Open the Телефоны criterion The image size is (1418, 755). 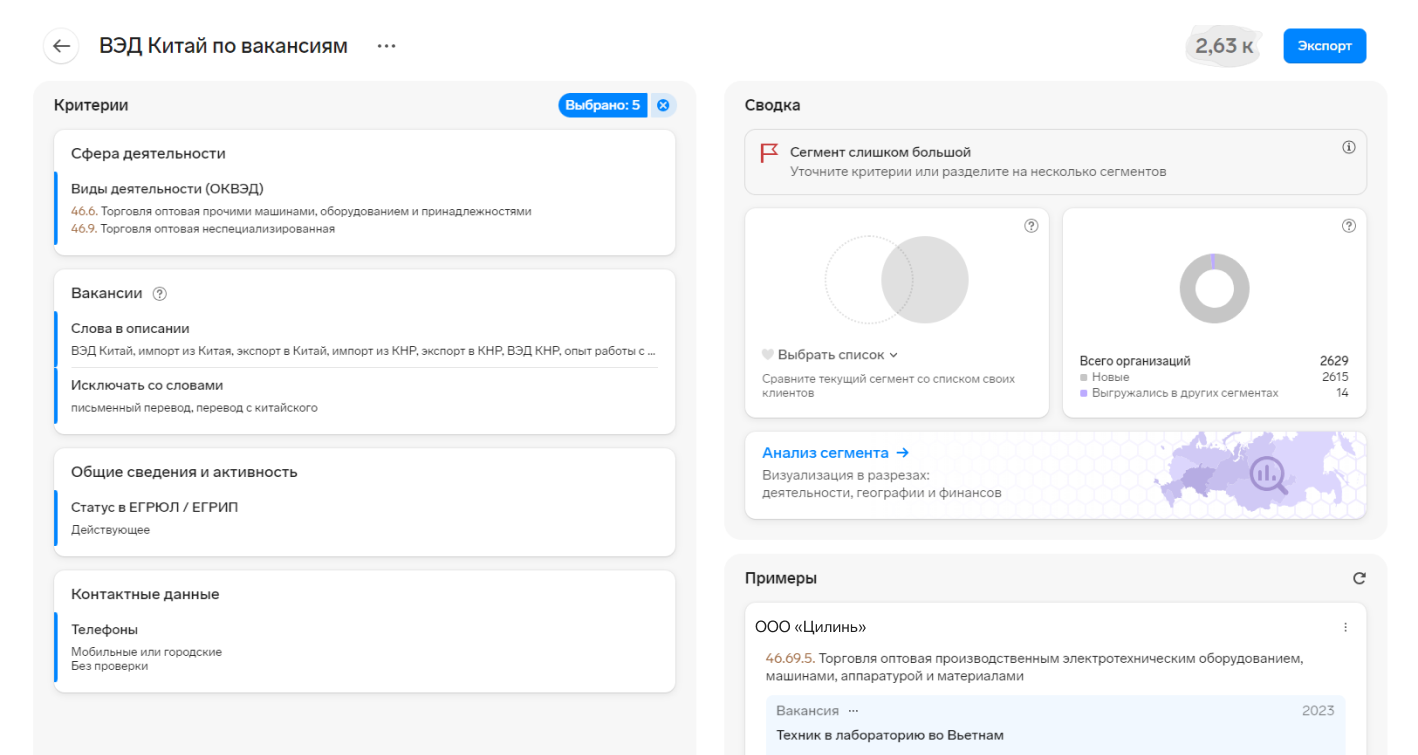(x=364, y=647)
